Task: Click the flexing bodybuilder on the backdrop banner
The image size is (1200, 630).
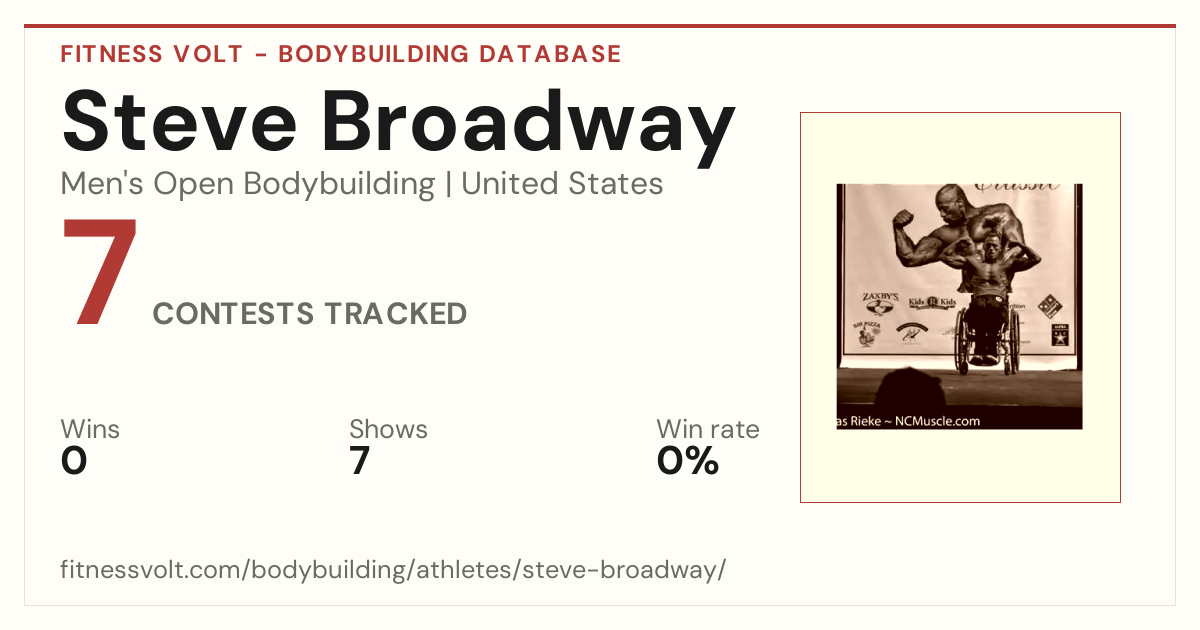Action: click(958, 238)
